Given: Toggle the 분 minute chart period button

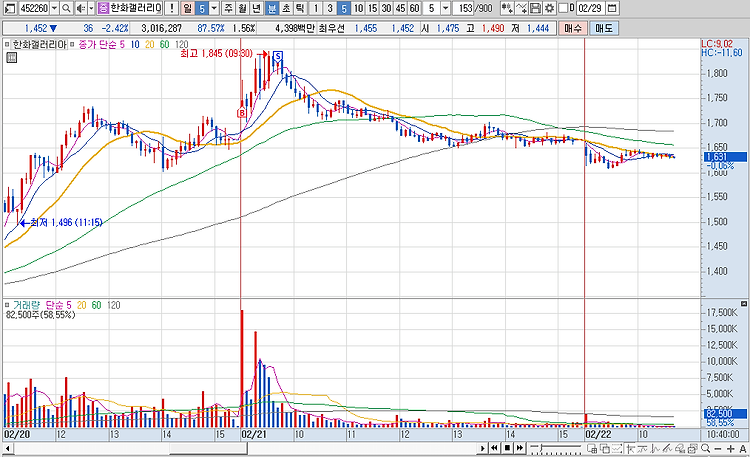Looking at the screenshot, I should [271, 8].
